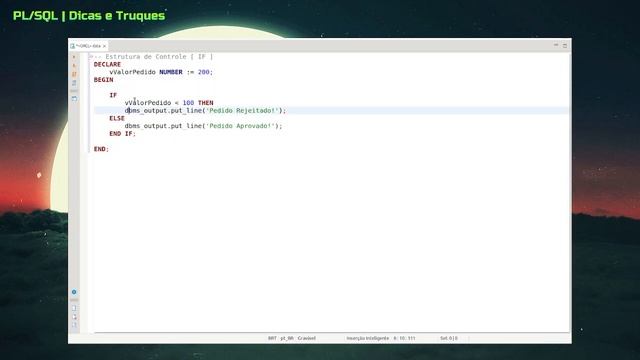The height and width of the screenshot is (360, 640).
Task: Click the BEGIN keyword
Action: [x=104, y=80]
